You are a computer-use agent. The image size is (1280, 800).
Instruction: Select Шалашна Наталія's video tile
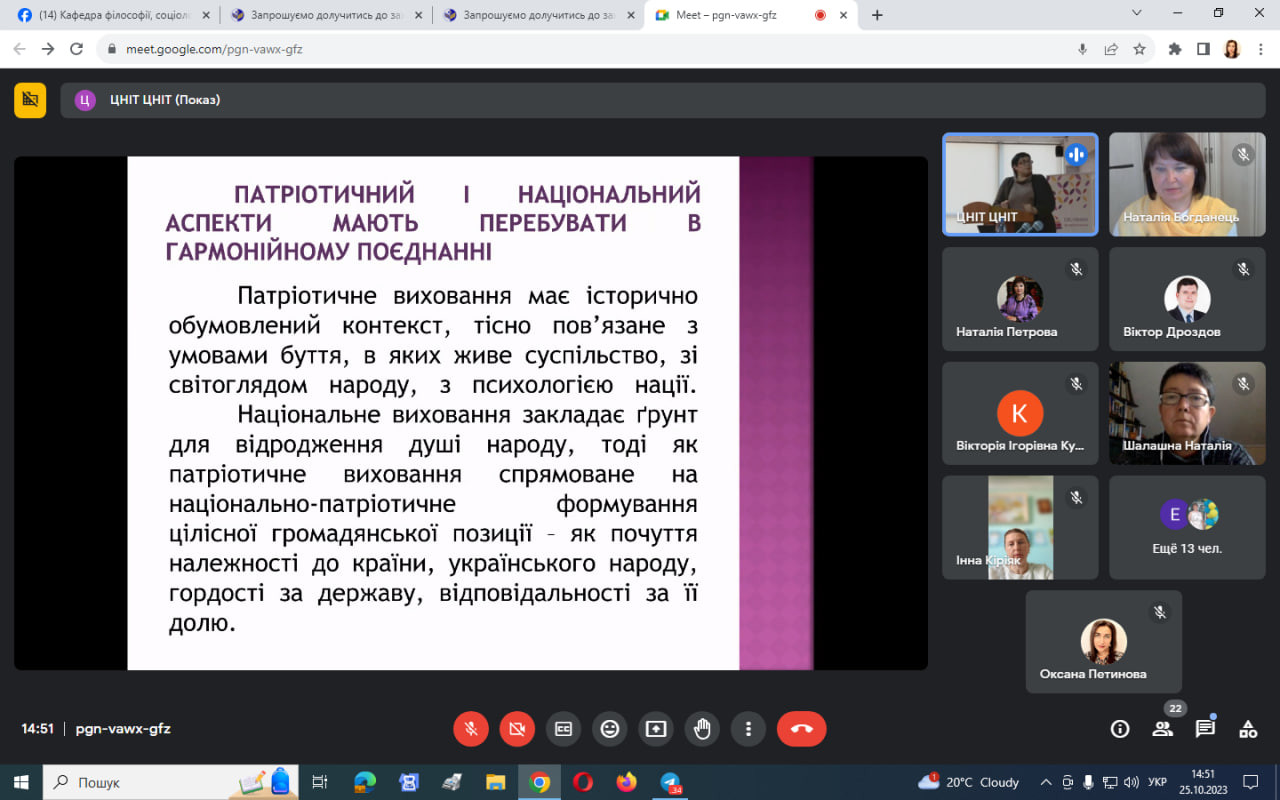coord(1187,413)
